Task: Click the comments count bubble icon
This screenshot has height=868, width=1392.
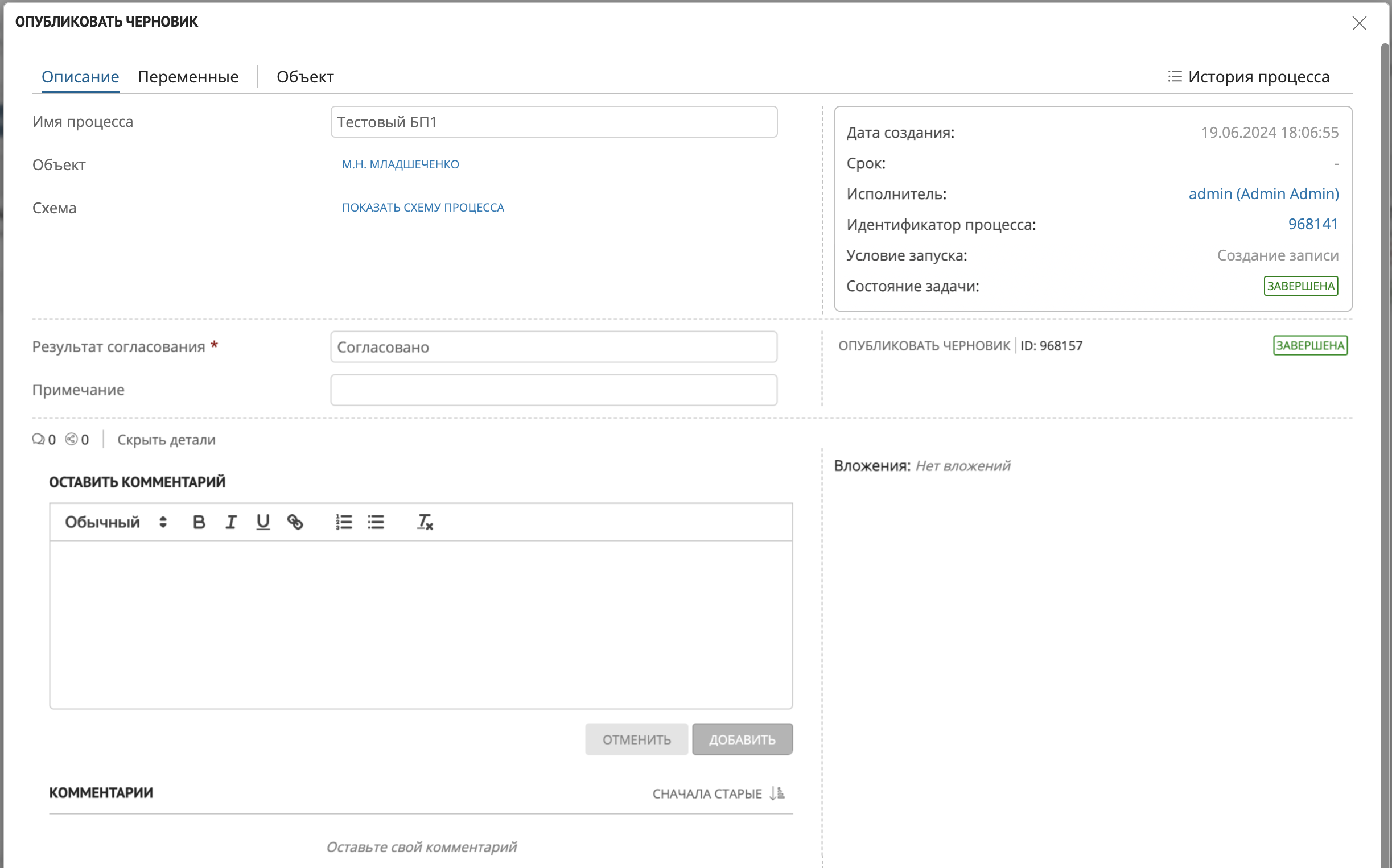Action: (x=39, y=440)
